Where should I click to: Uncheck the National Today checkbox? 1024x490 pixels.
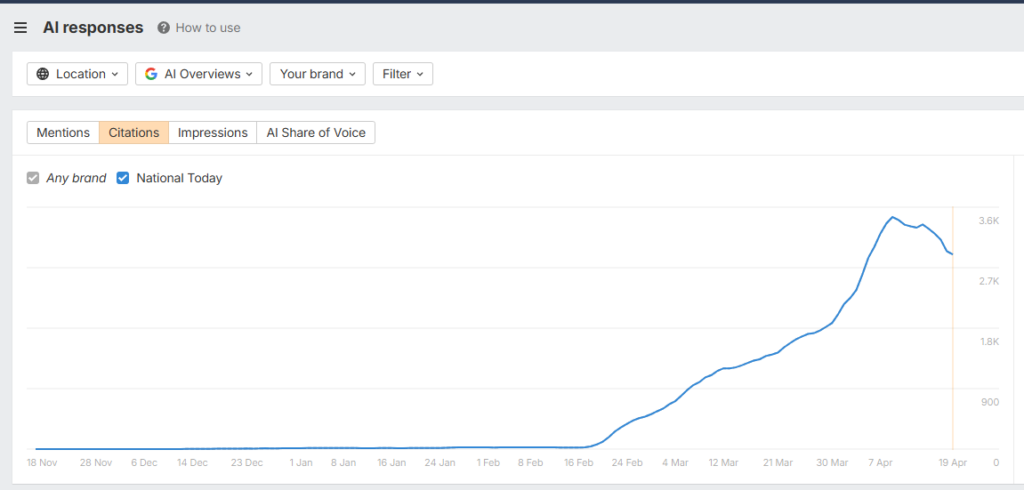pyautogui.click(x=123, y=178)
